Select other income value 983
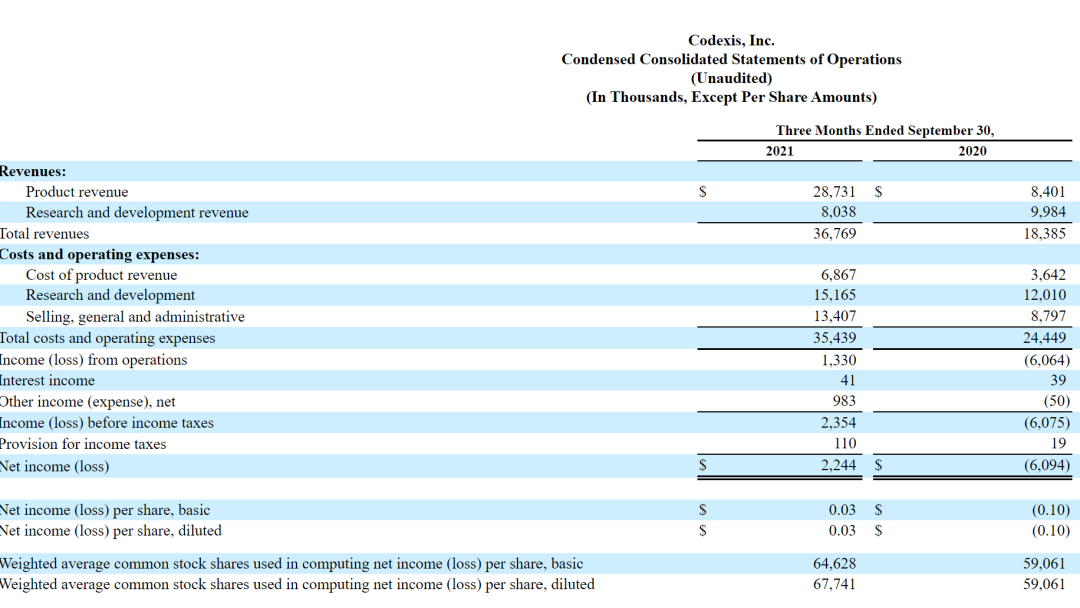1080x608 pixels. coord(844,401)
